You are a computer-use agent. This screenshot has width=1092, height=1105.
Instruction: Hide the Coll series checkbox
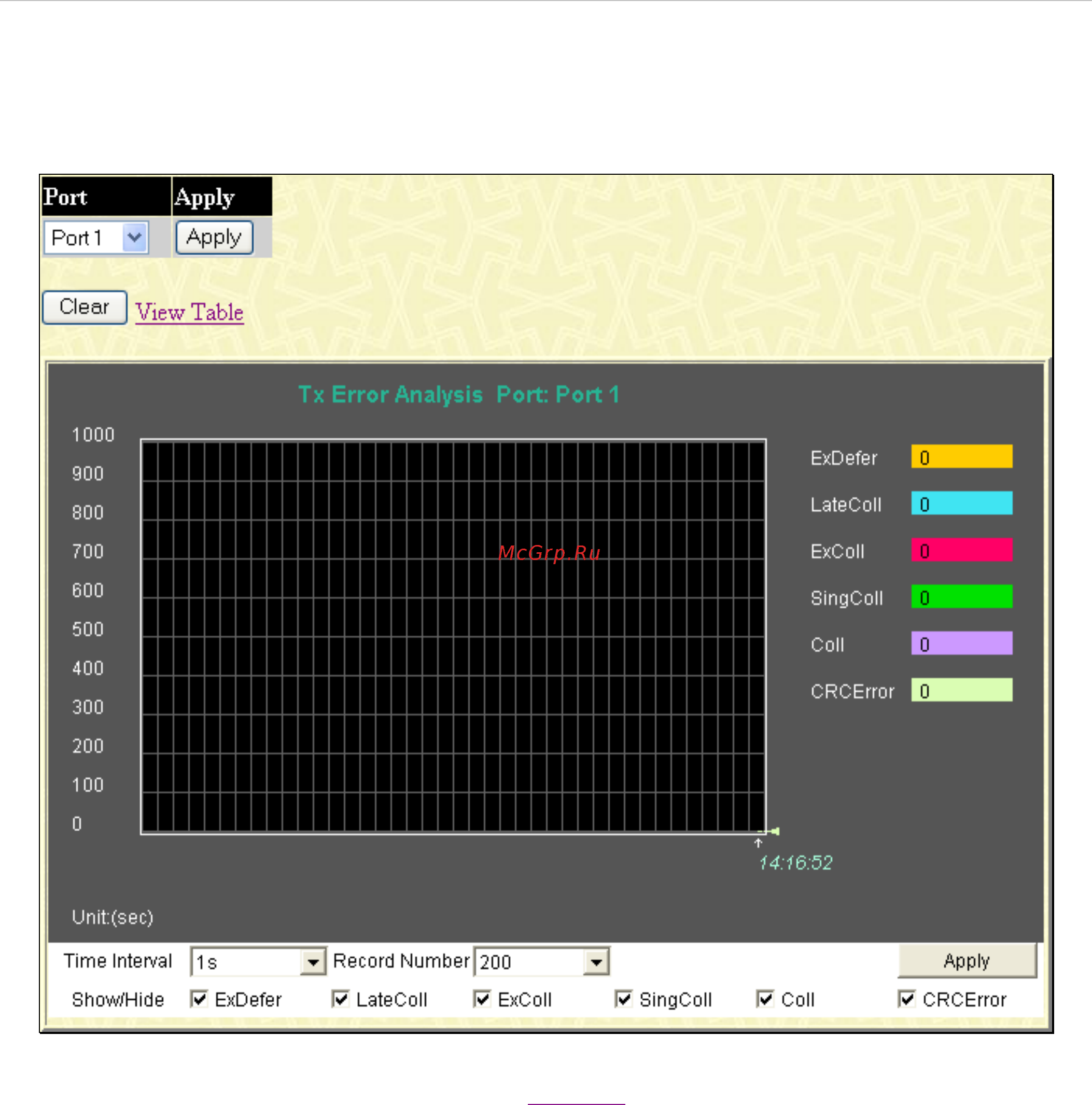(765, 999)
